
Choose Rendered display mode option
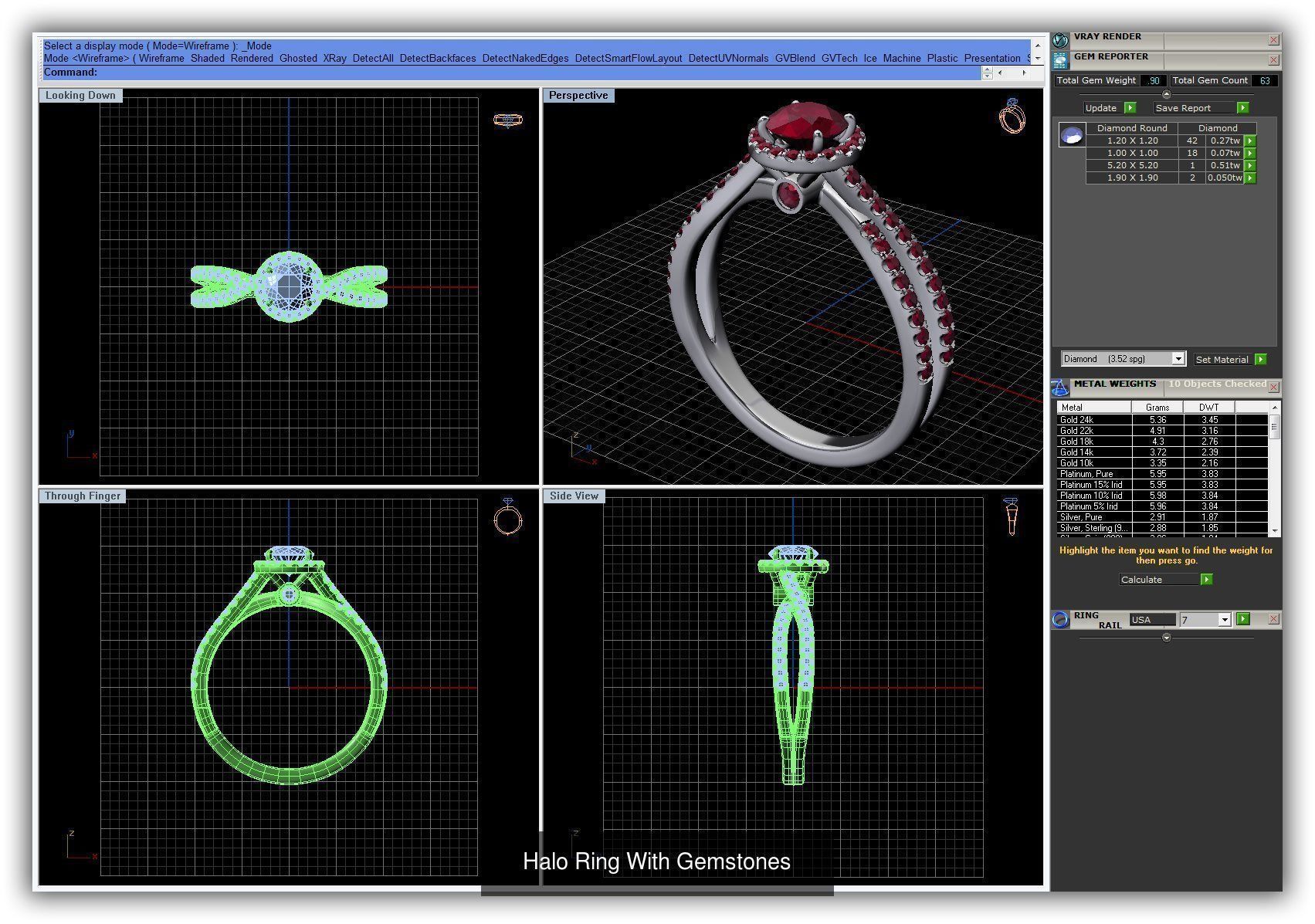(x=252, y=59)
